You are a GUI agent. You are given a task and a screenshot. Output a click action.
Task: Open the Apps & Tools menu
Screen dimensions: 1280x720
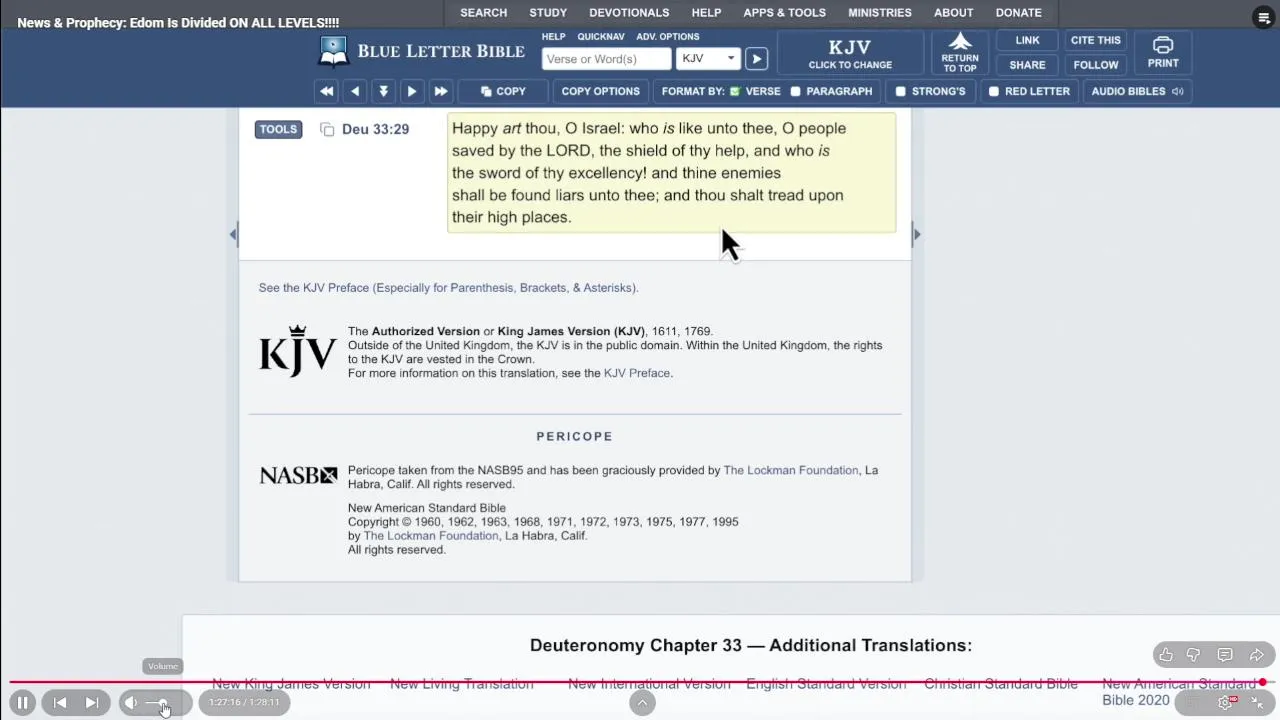coord(784,13)
